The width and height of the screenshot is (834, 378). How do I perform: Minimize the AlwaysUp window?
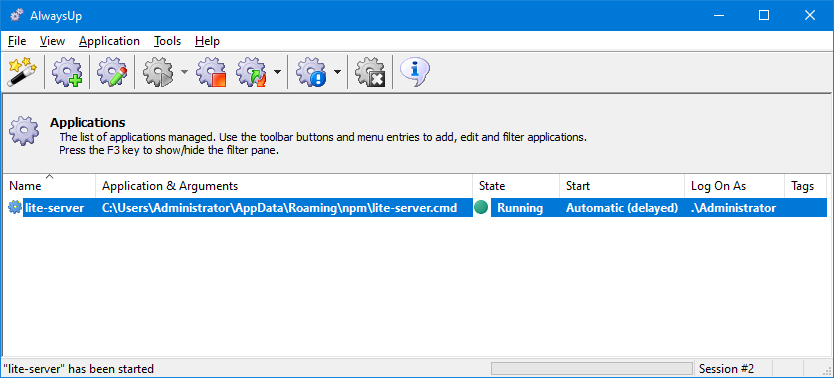pos(719,15)
